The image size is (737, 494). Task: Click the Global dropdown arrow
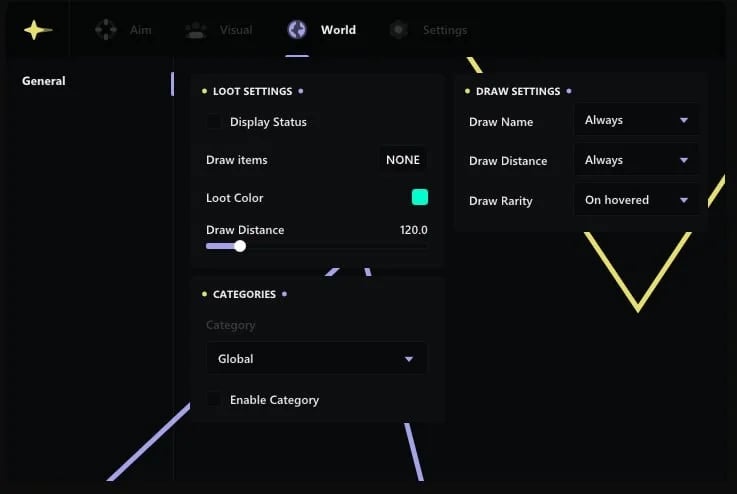point(409,359)
